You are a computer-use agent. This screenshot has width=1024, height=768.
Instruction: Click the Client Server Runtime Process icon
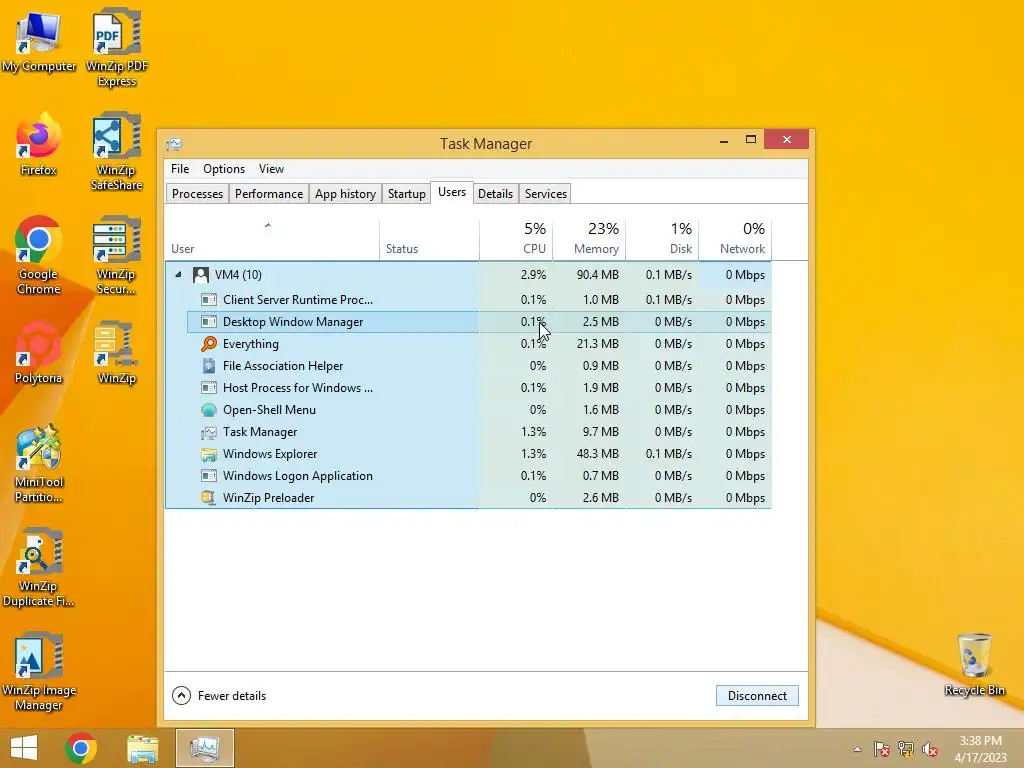pyautogui.click(x=208, y=300)
